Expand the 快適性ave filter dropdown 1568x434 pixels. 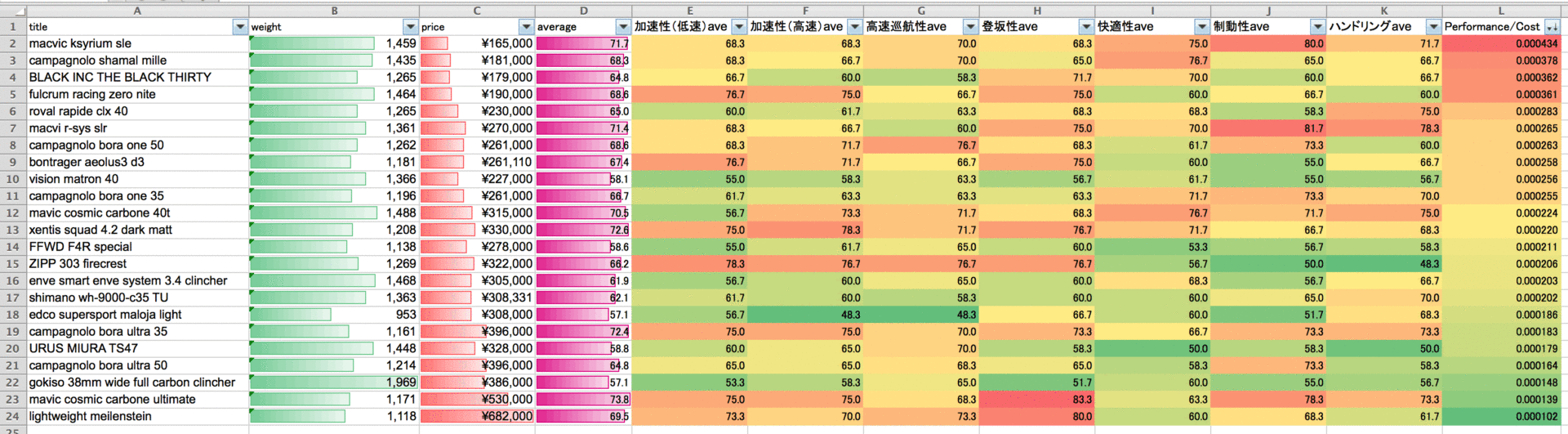1201,27
